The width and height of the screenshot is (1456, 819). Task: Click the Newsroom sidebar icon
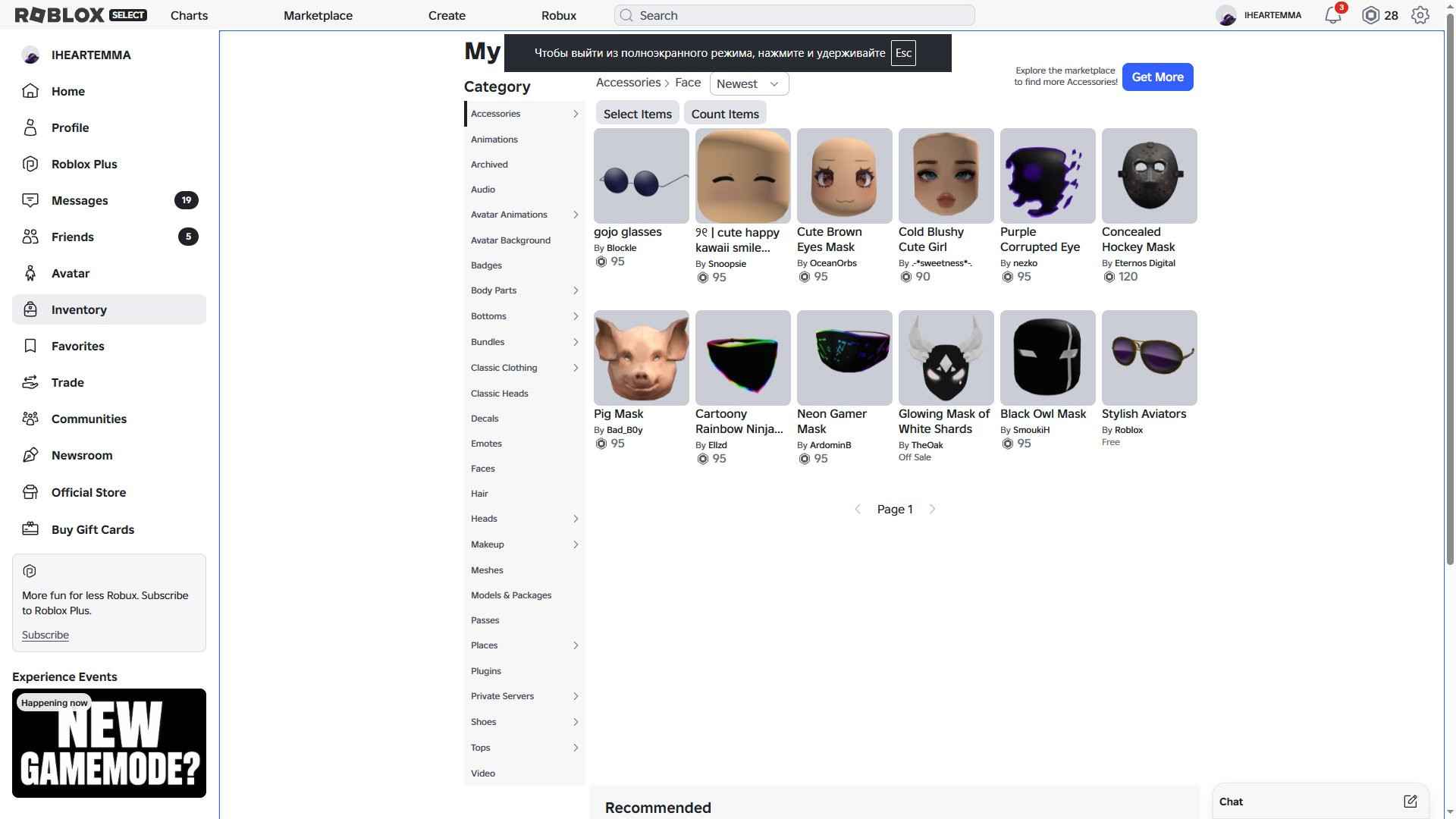click(x=30, y=455)
